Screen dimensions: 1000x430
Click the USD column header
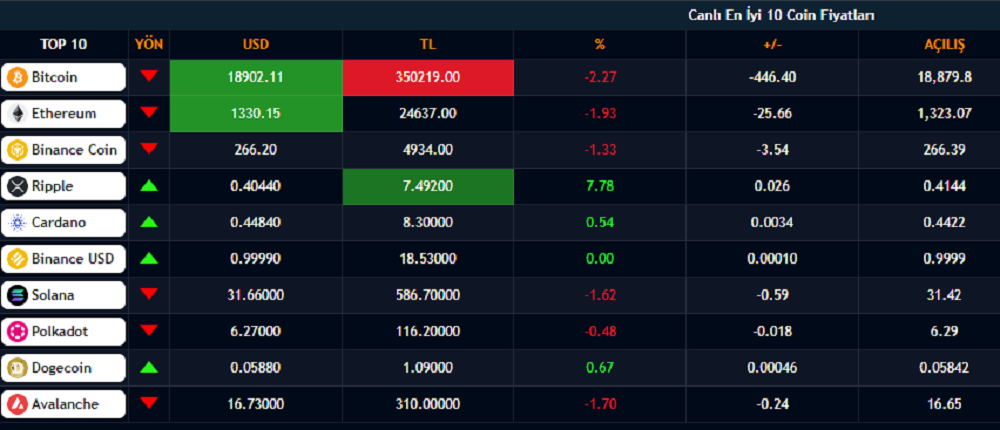(256, 45)
